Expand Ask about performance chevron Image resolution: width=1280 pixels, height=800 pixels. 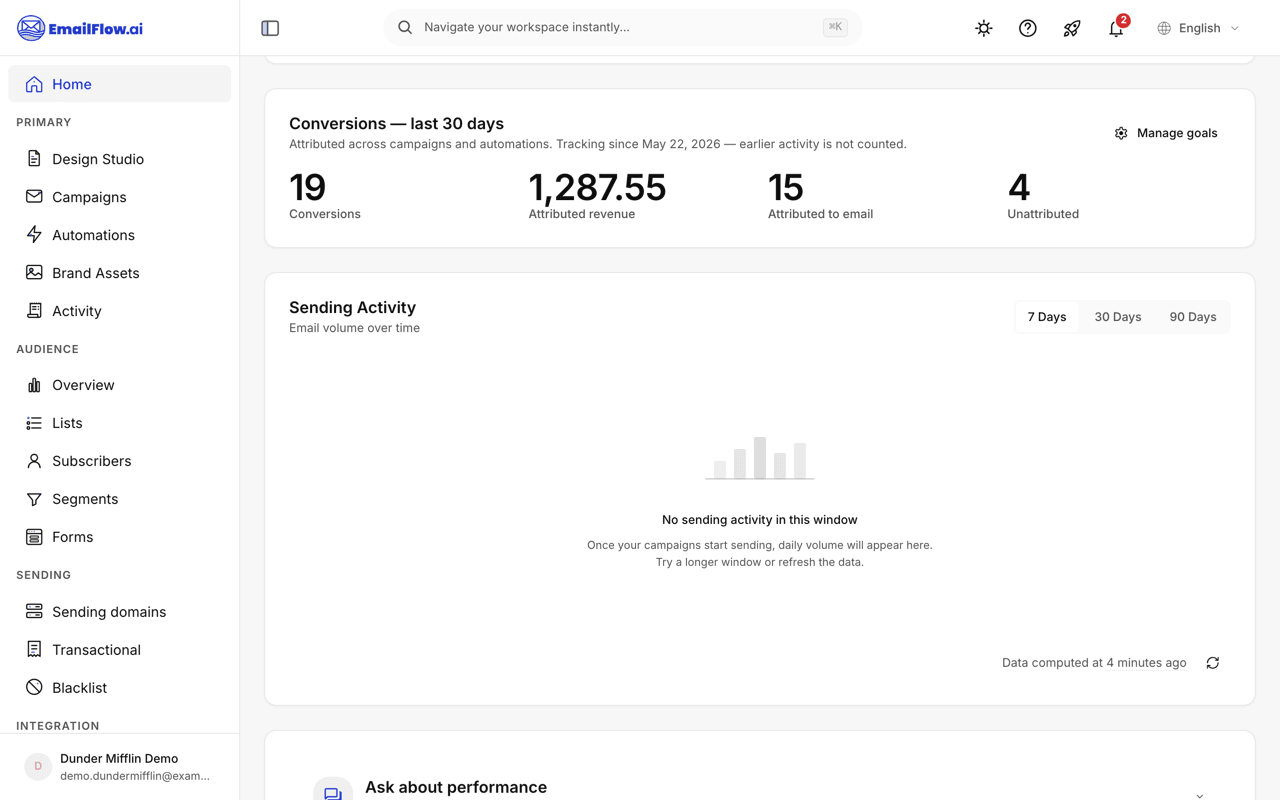[x=1199, y=795]
